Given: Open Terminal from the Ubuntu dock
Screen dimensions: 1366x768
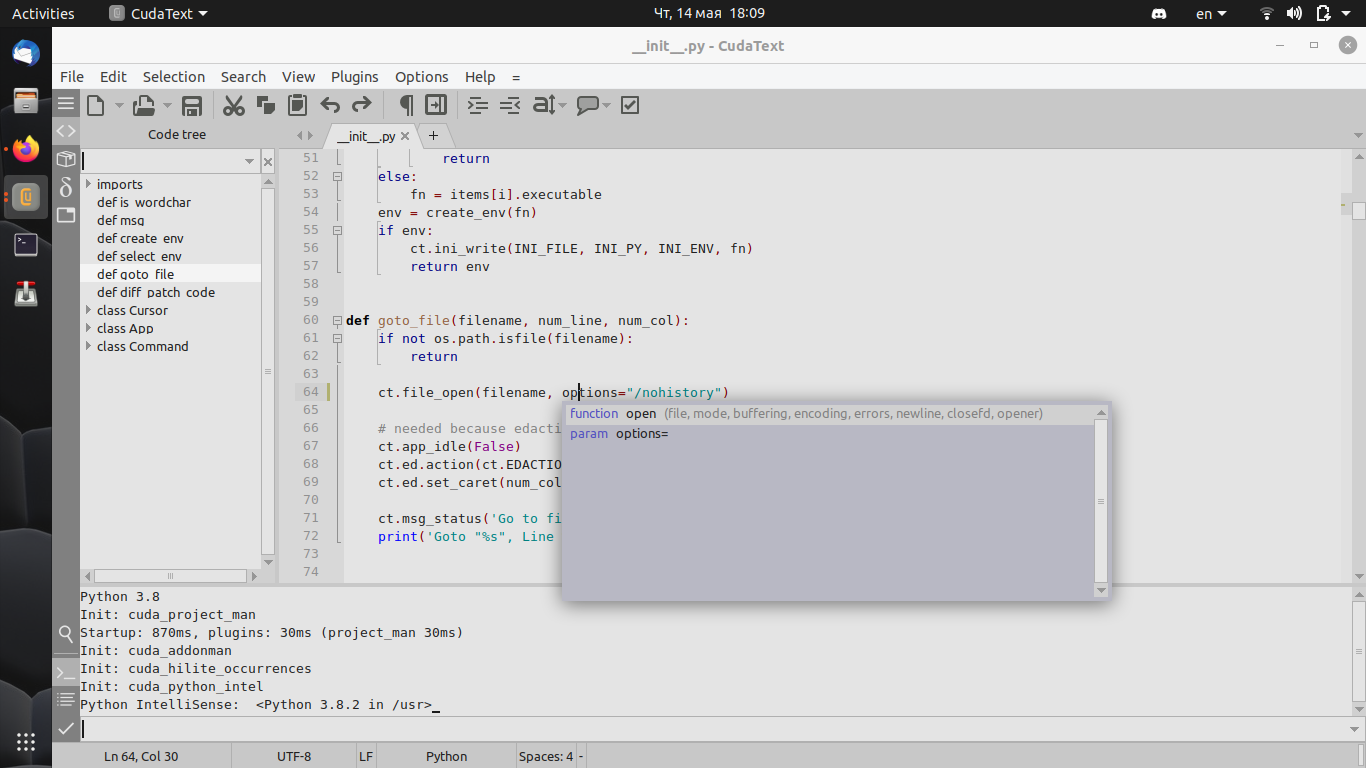Looking at the screenshot, I should pyautogui.click(x=26, y=245).
